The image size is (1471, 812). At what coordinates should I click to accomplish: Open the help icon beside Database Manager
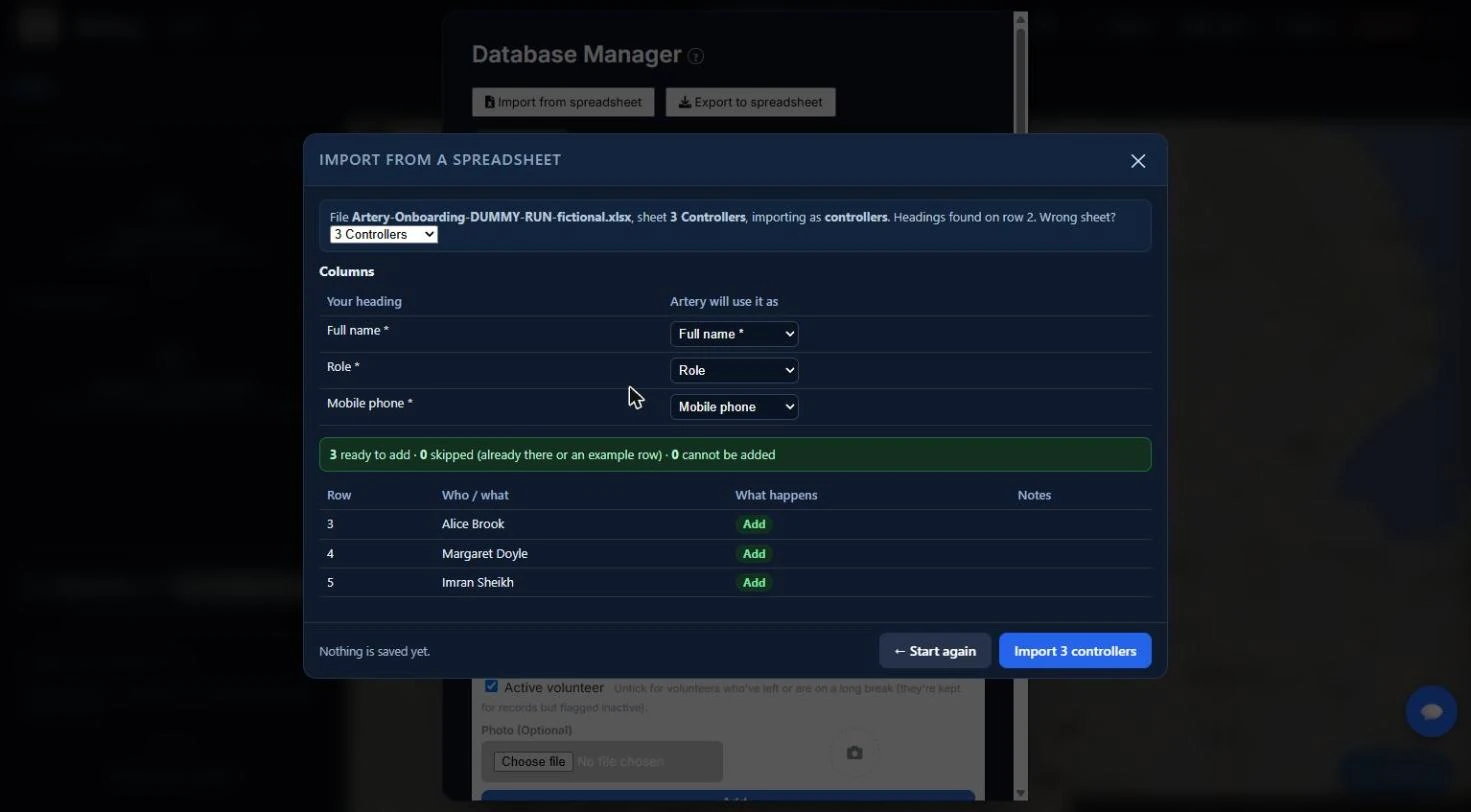point(696,56)
